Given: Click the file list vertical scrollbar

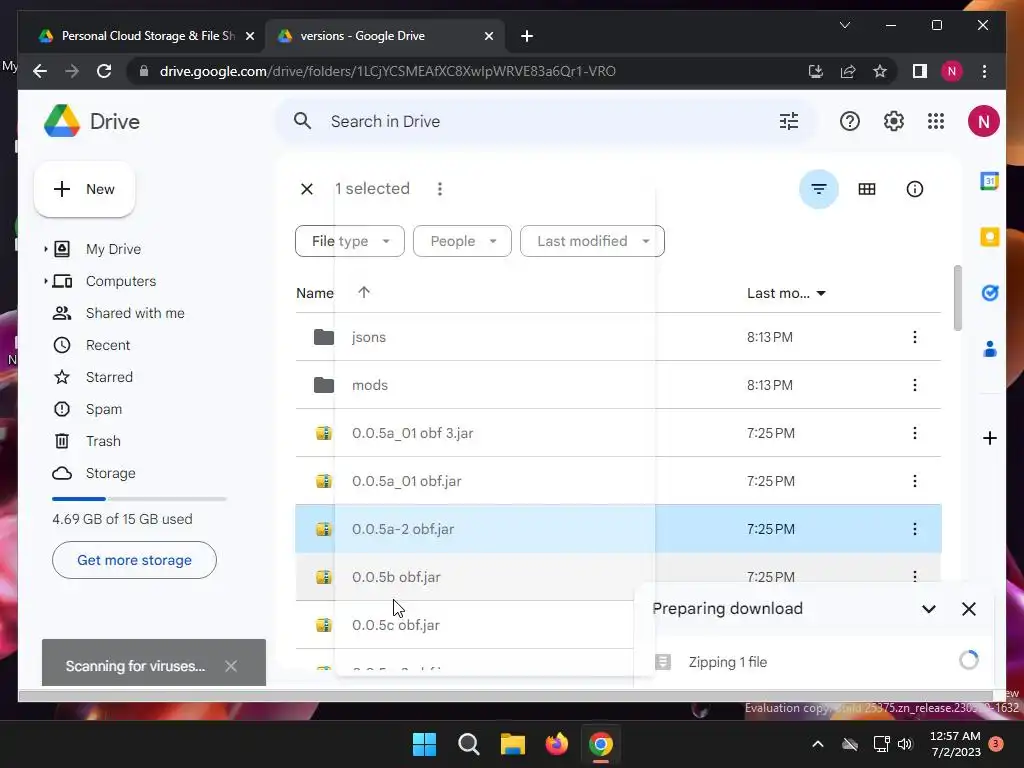Looking at the screenshot, I should coord(958,298).
